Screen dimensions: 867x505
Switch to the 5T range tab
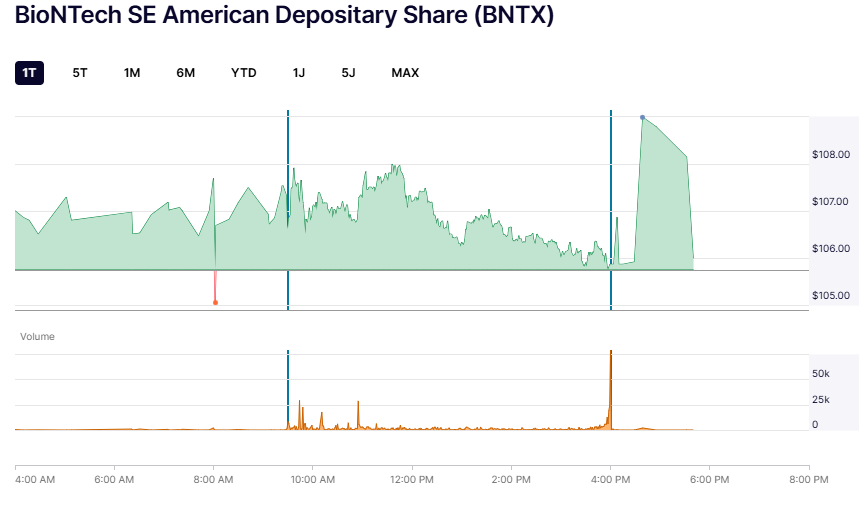point(80,73)
